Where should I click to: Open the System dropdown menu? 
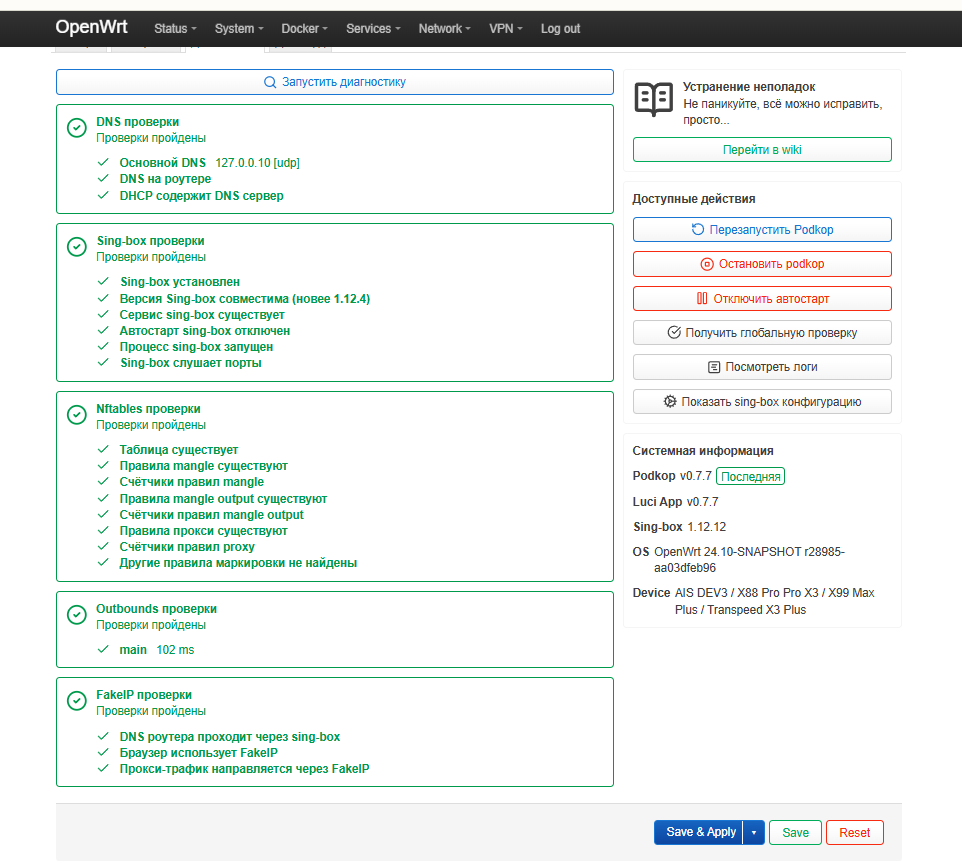[x=239, y=29]
